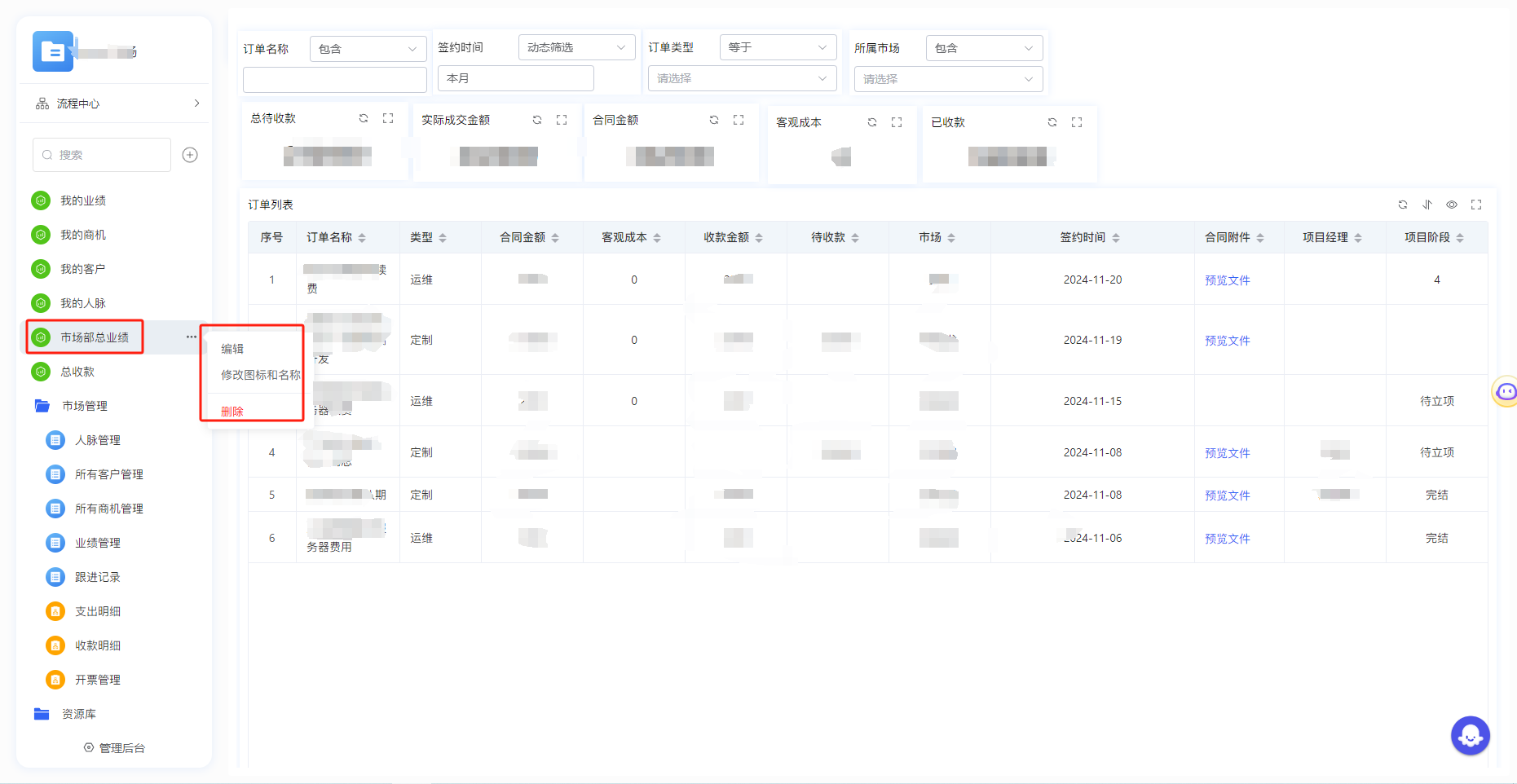Image resolution: width=1517 pixels, height=784 pixels.
Task: Refresh the 总待收款 card
Action: [x=364, y=118]
